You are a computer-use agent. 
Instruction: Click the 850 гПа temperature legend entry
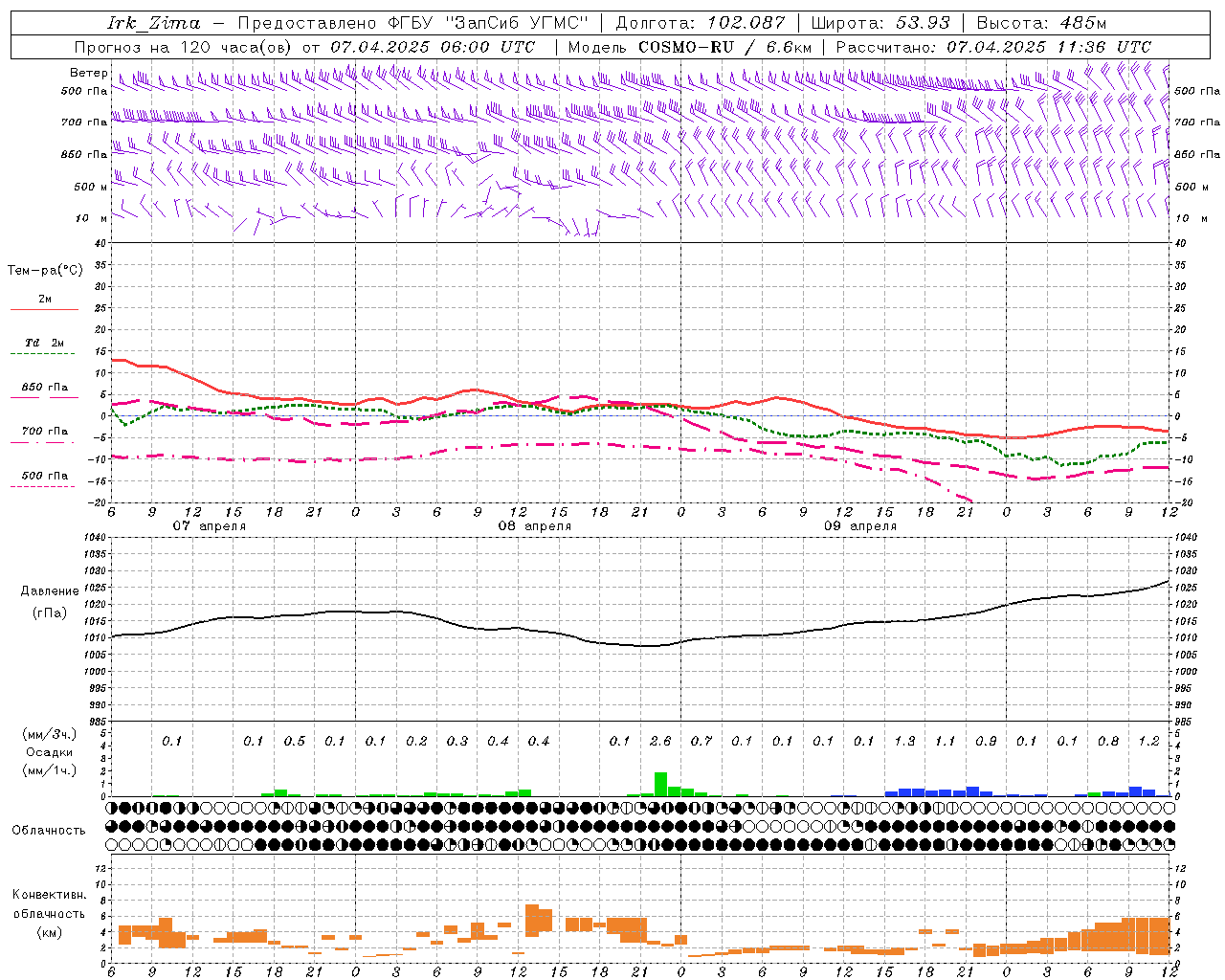tap(44, 388)
